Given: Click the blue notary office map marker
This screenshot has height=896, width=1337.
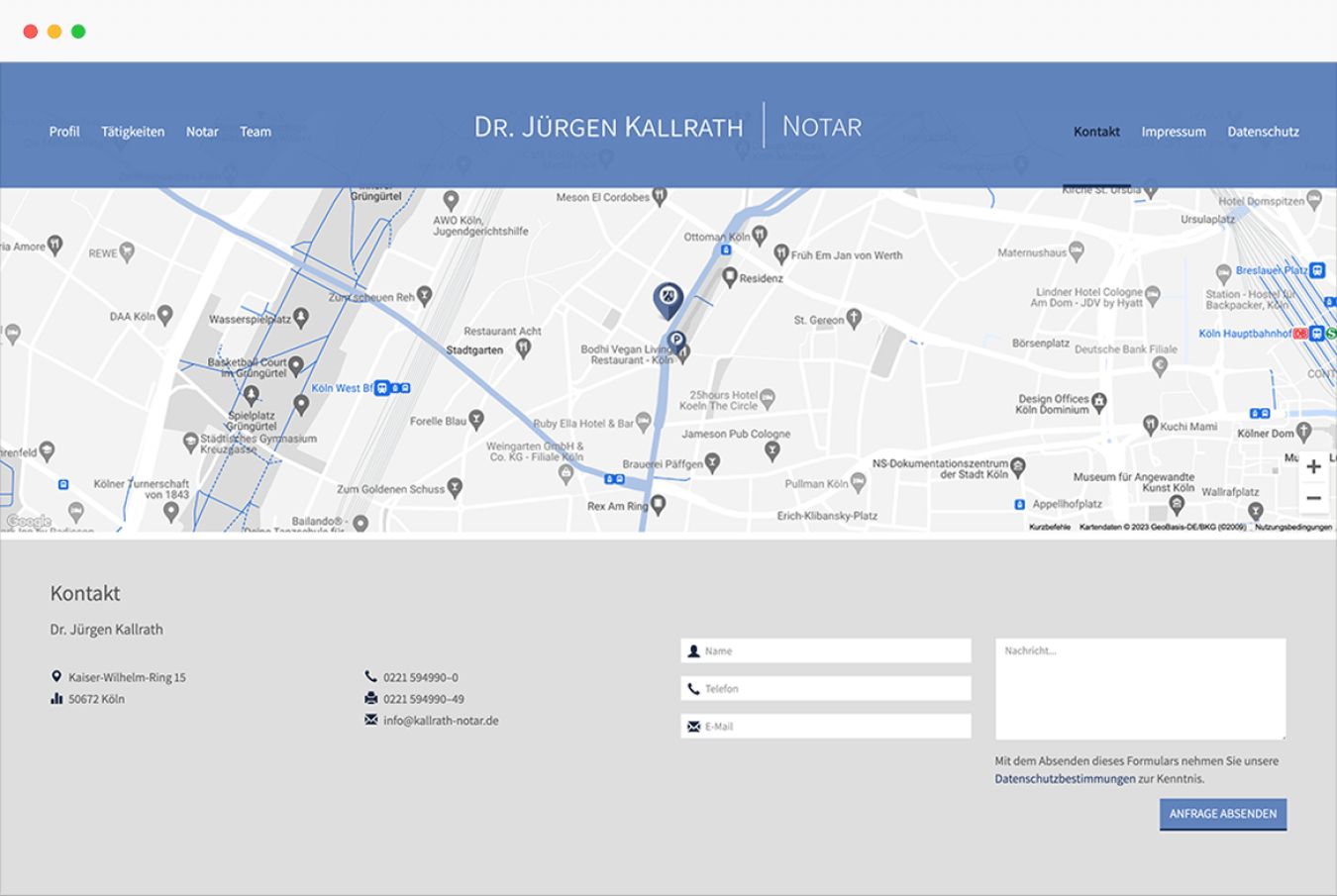Looking at the screenshot, I should click(x=668, y=298).
